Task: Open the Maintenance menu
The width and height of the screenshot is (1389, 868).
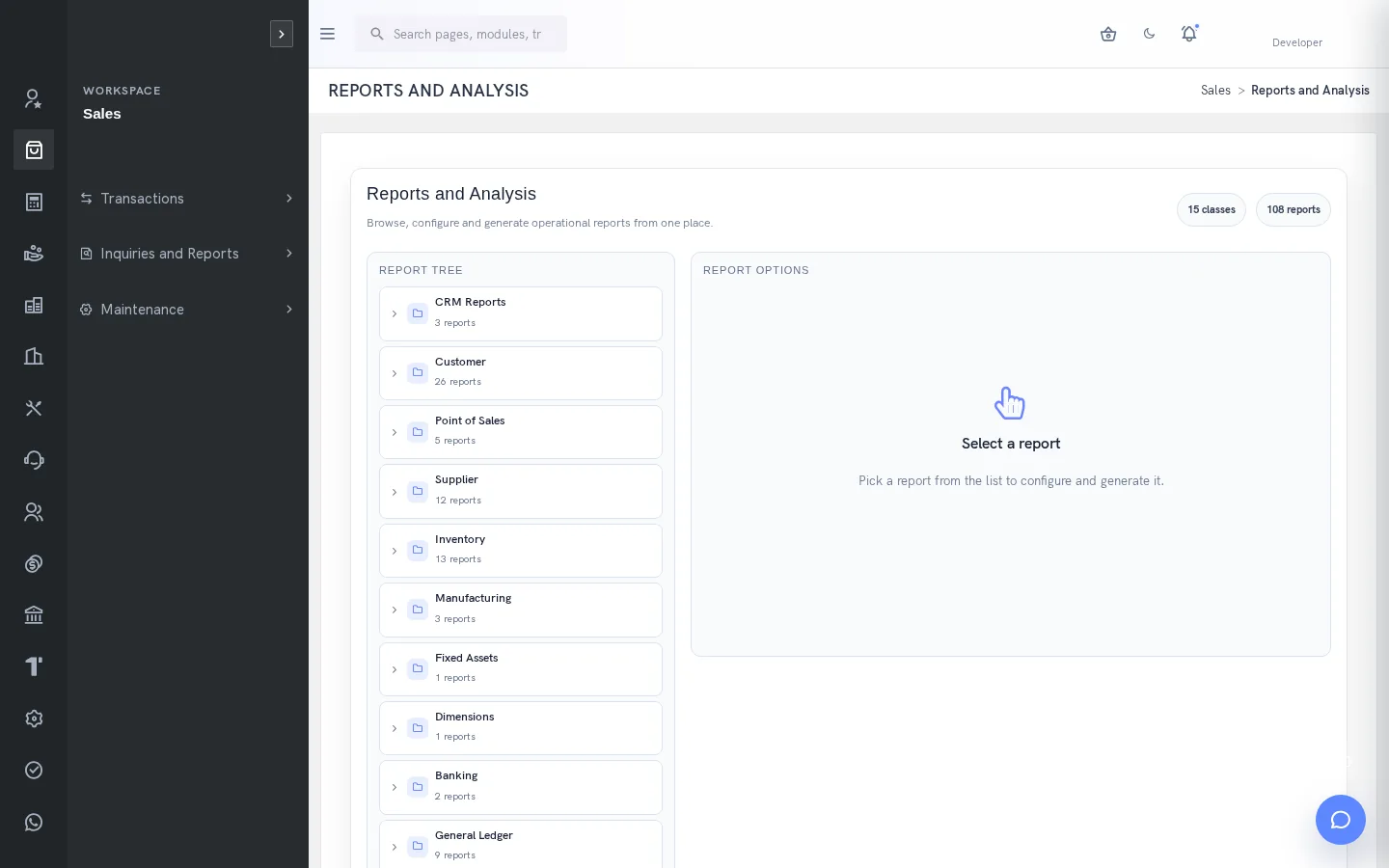Action: click(188, 310)
